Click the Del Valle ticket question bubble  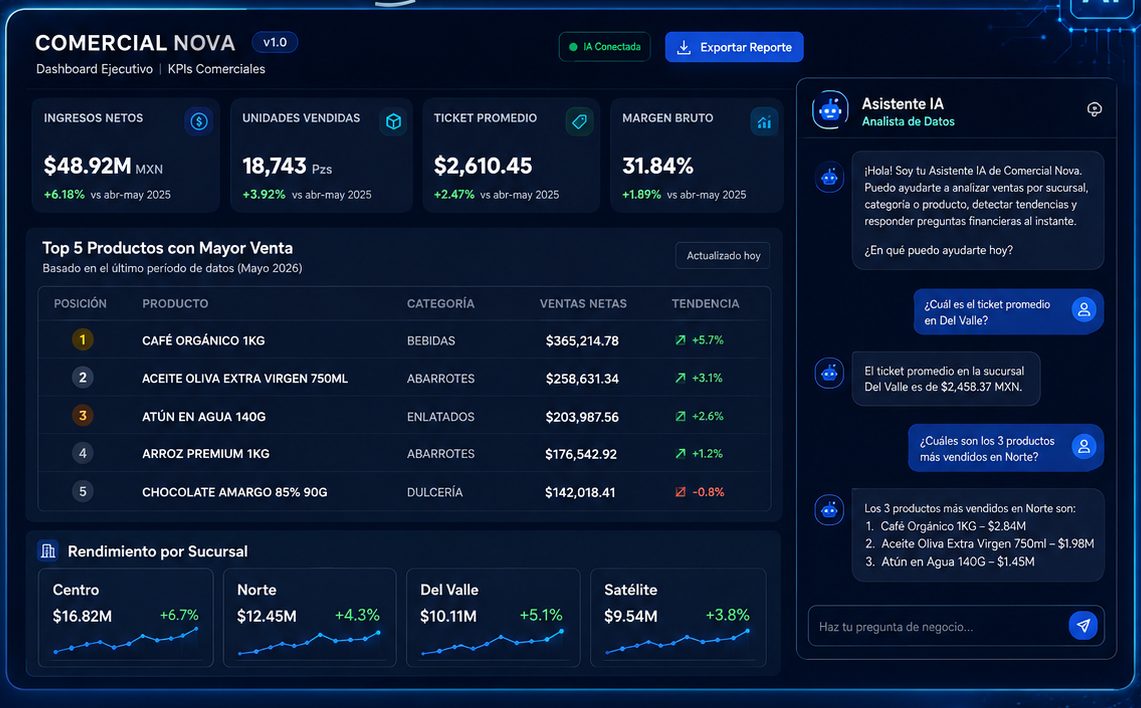click(x=1009, y=312)
